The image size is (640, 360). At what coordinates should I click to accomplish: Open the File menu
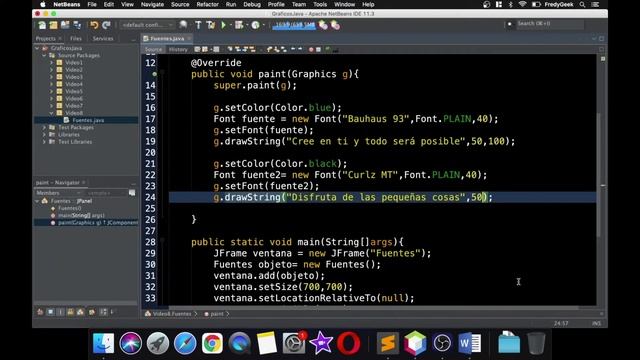(92, 4)
